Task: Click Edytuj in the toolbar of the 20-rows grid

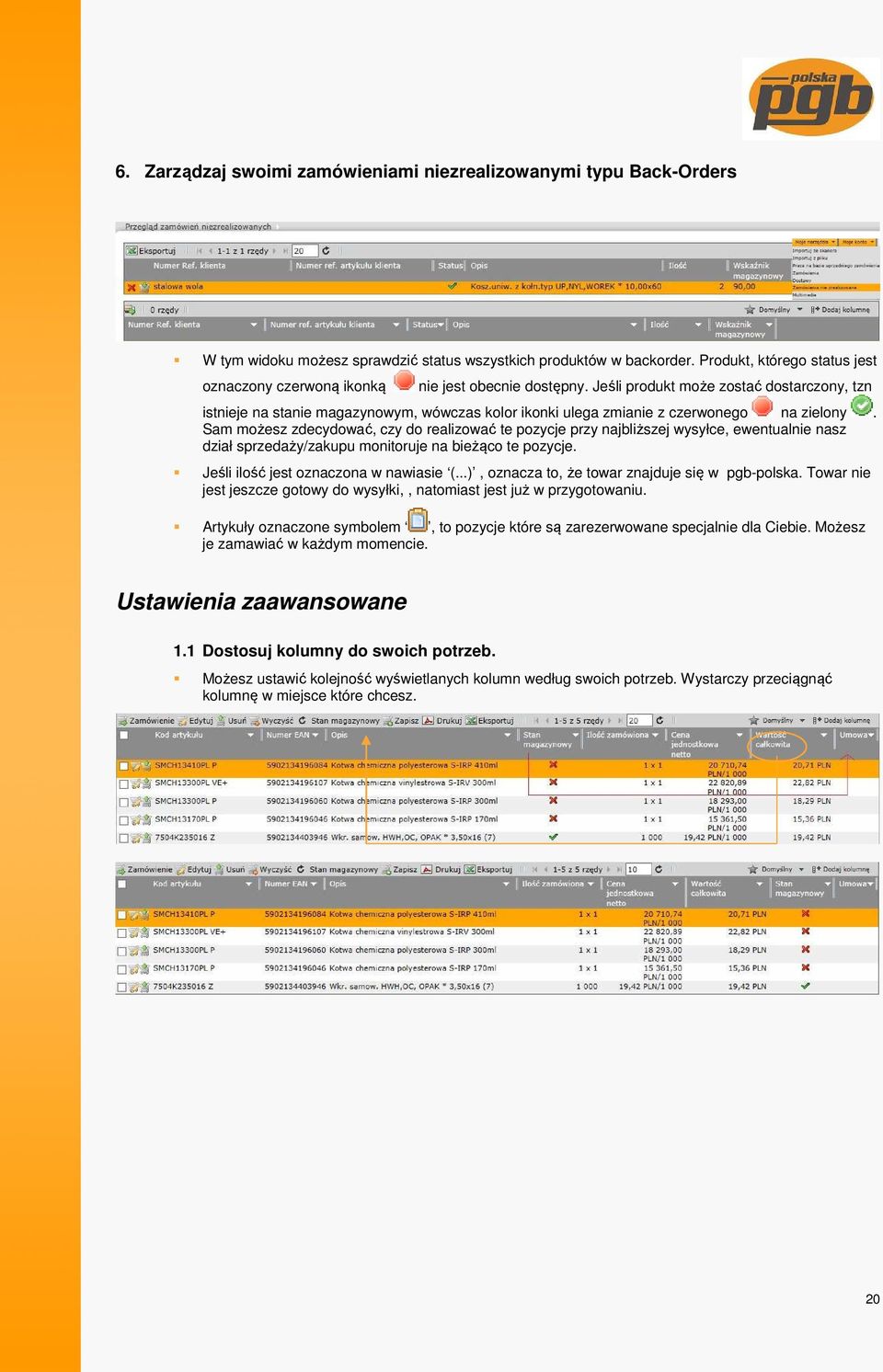Action: tap(196, 721)
